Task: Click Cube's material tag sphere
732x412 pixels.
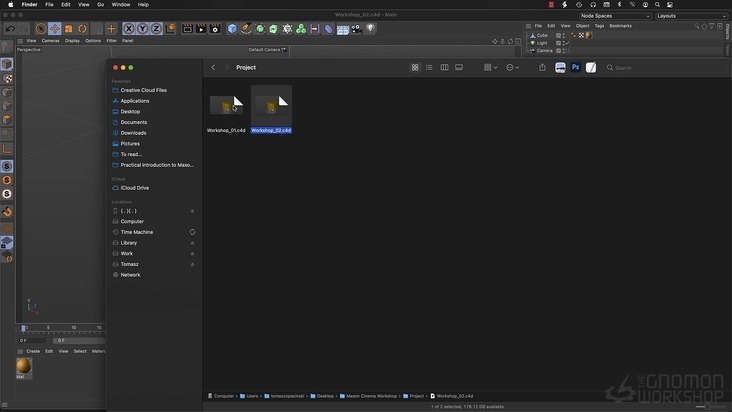Action: pyautogui.click(x=589, y=35)
